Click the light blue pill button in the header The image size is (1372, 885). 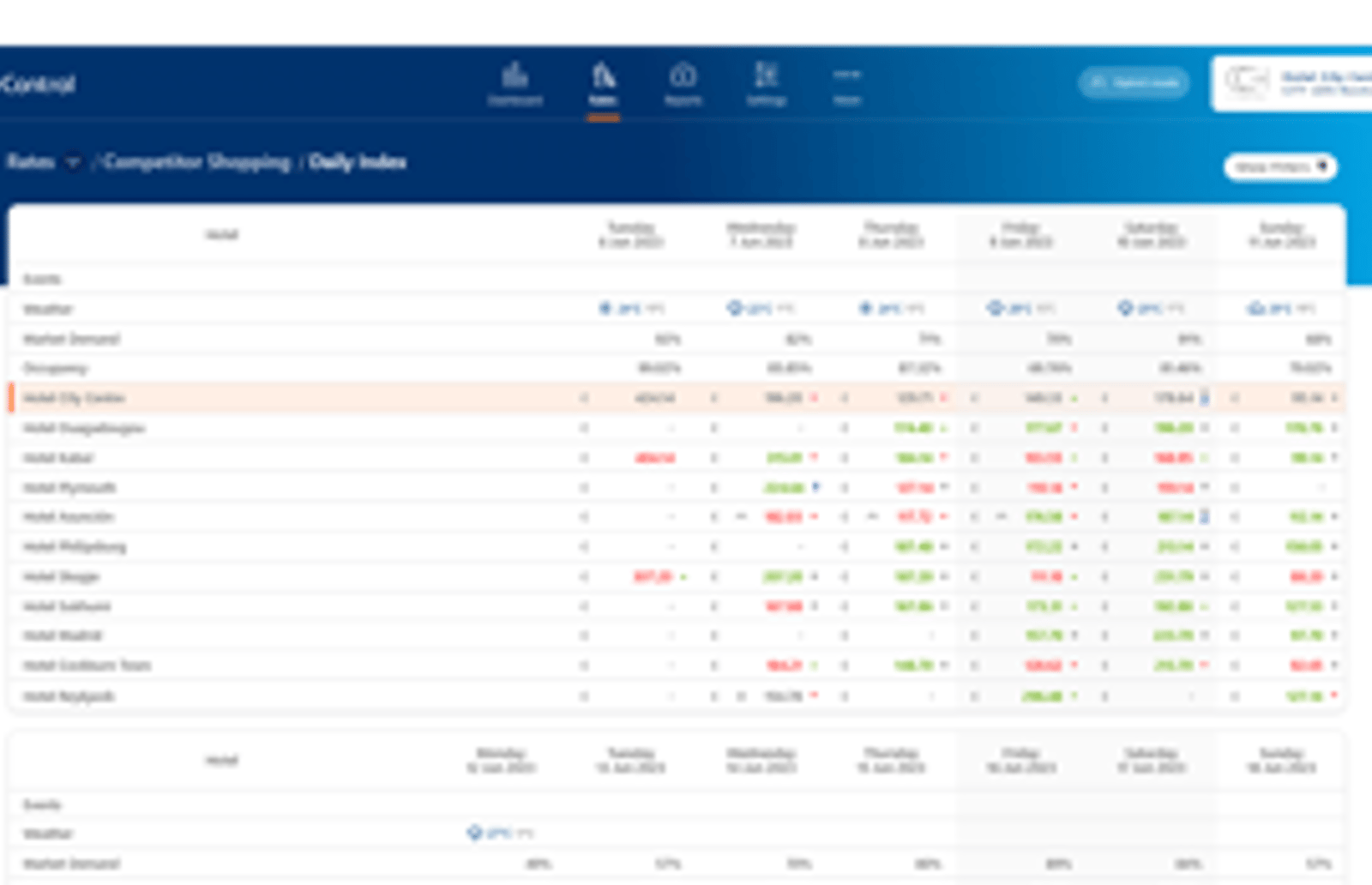(1134, 83)
